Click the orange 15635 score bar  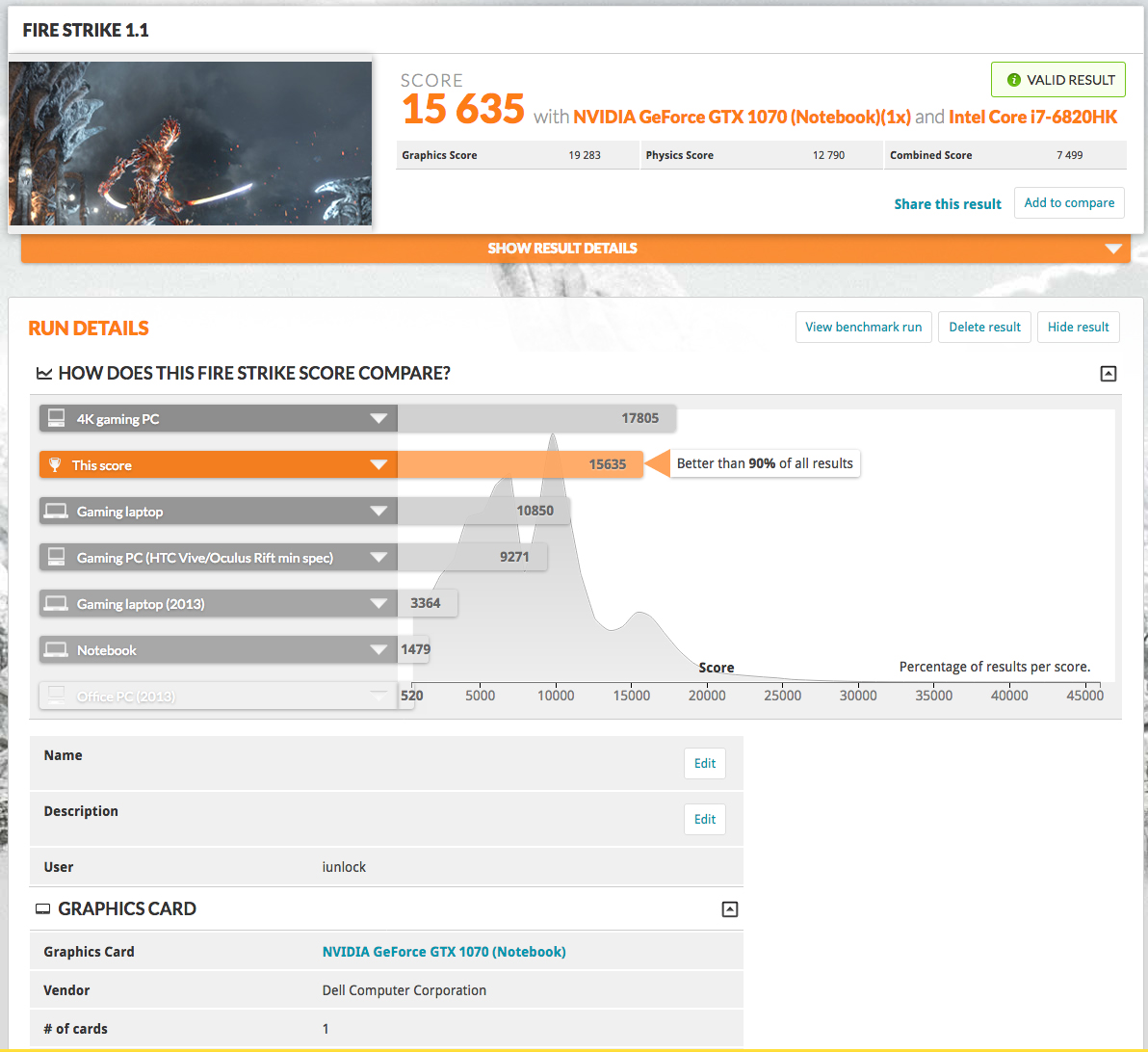tap(520, 464)
